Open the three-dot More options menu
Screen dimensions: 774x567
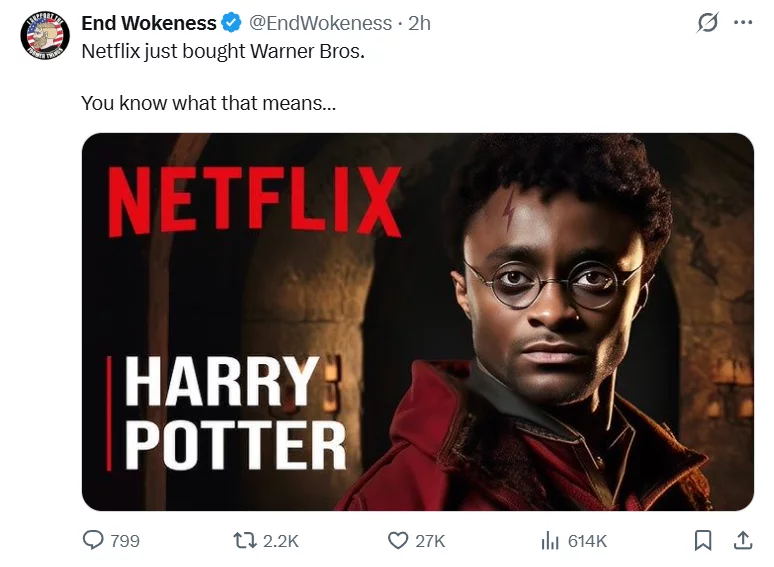(742, 23)
